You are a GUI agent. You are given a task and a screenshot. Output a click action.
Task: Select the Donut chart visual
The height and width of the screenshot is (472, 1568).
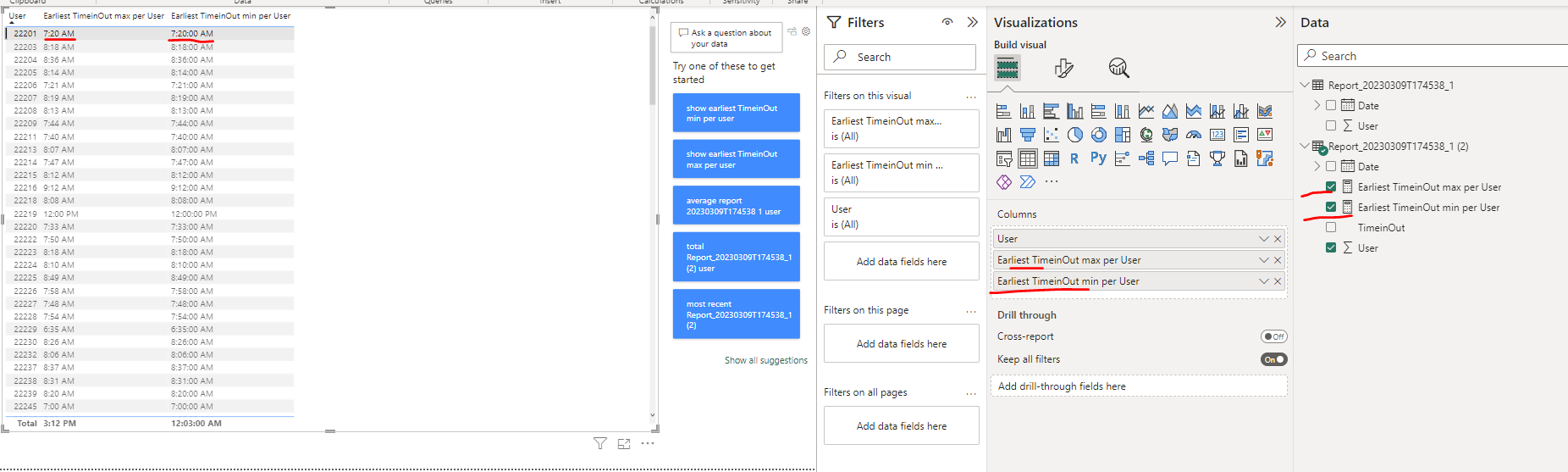click(1099, 135)
